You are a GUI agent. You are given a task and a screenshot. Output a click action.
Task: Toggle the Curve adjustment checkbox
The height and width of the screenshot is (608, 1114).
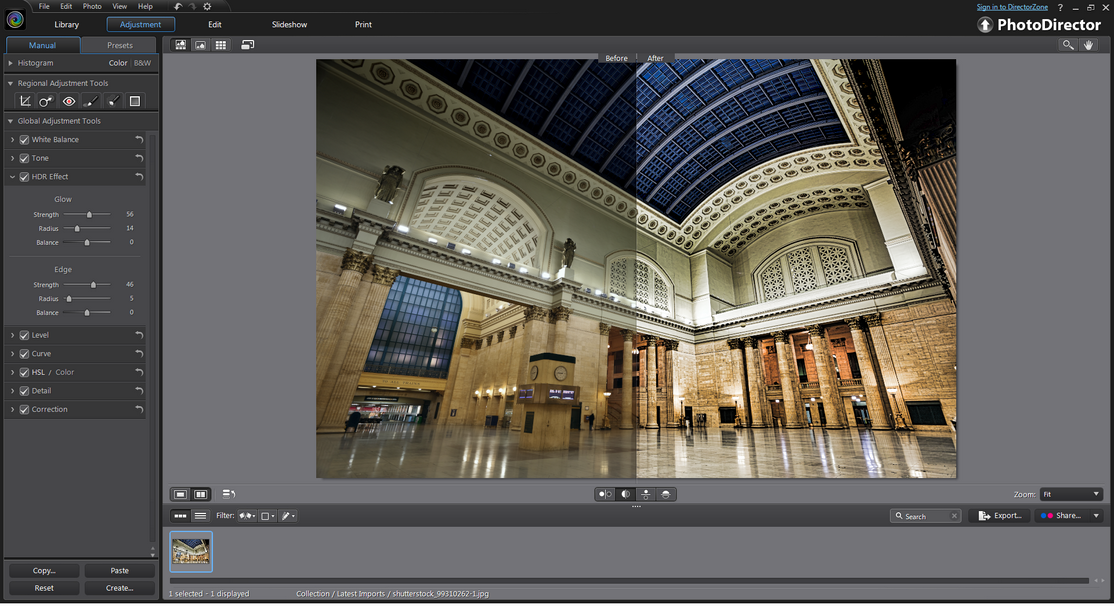point(24,354)
